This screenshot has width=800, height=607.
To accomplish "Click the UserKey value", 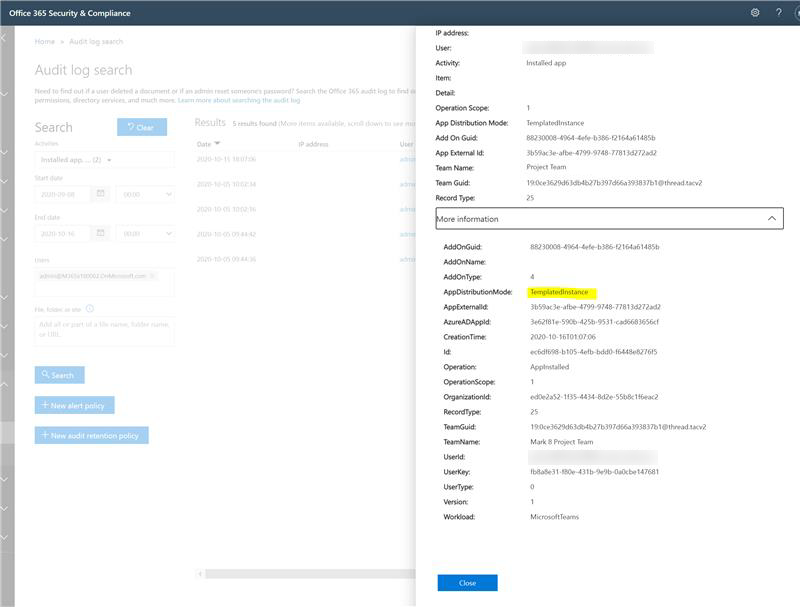I will click(x=594, y=472).
